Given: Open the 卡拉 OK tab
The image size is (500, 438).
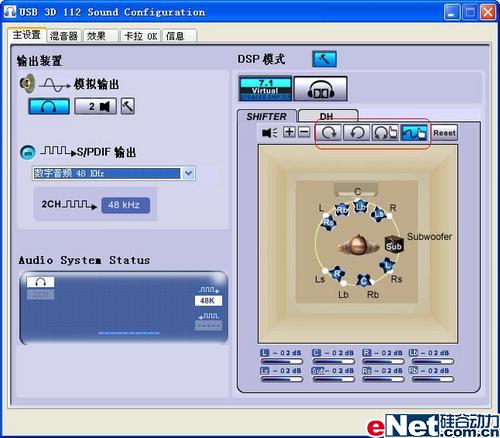Looking at the screenshot, I should [x=140, y=36].
